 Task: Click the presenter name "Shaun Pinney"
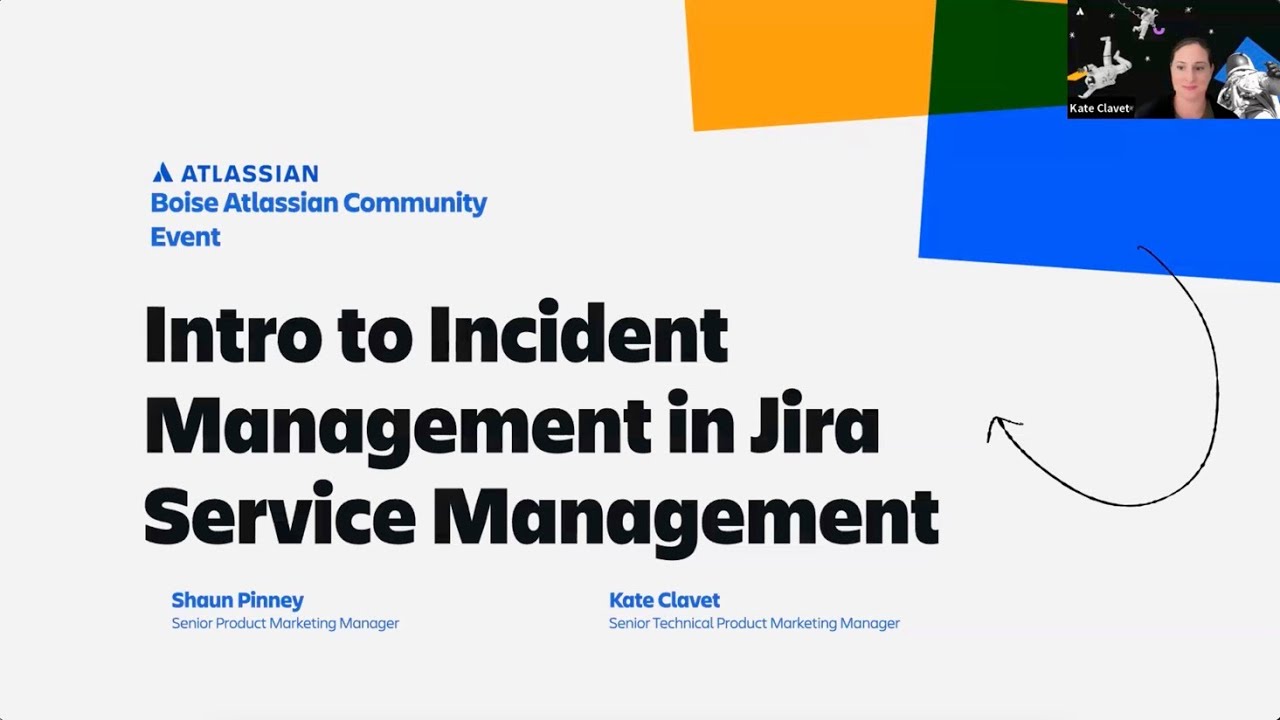(237, 600)
